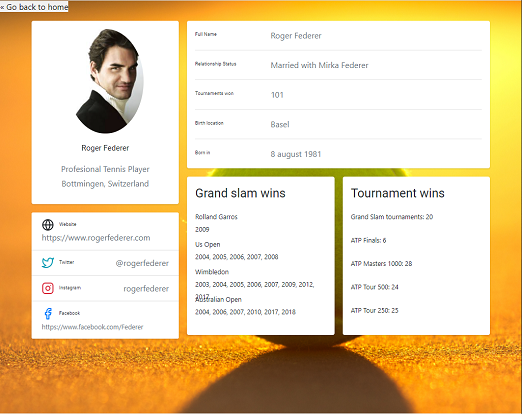This screenshot has height=414, width=522.
Task: Click the Roger Federer profile photo
Action: click(x=110, y=81)
